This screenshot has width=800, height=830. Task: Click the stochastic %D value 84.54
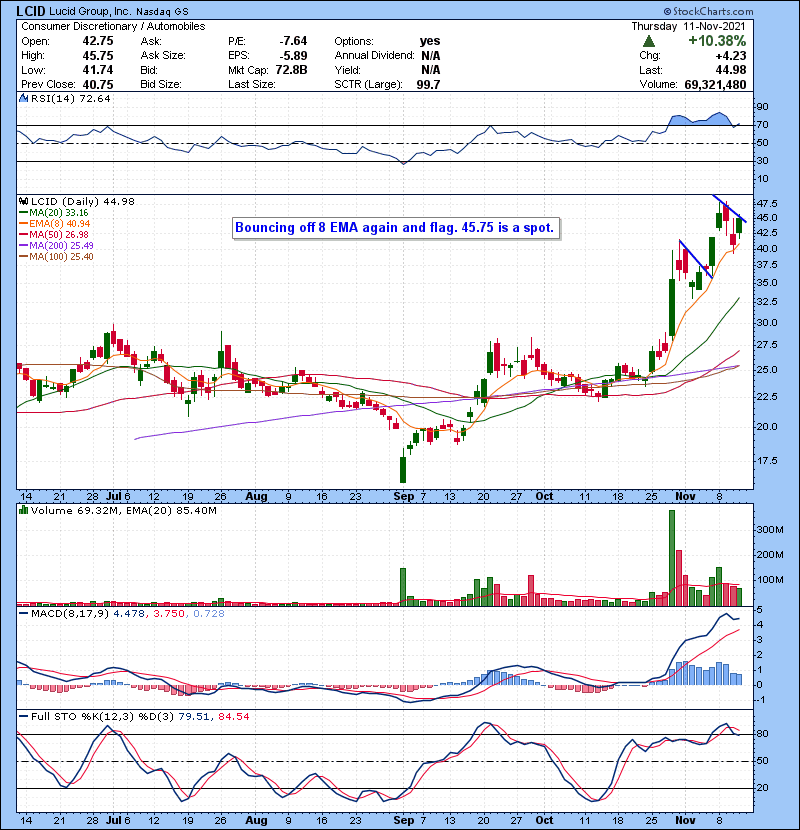[233, 716]
